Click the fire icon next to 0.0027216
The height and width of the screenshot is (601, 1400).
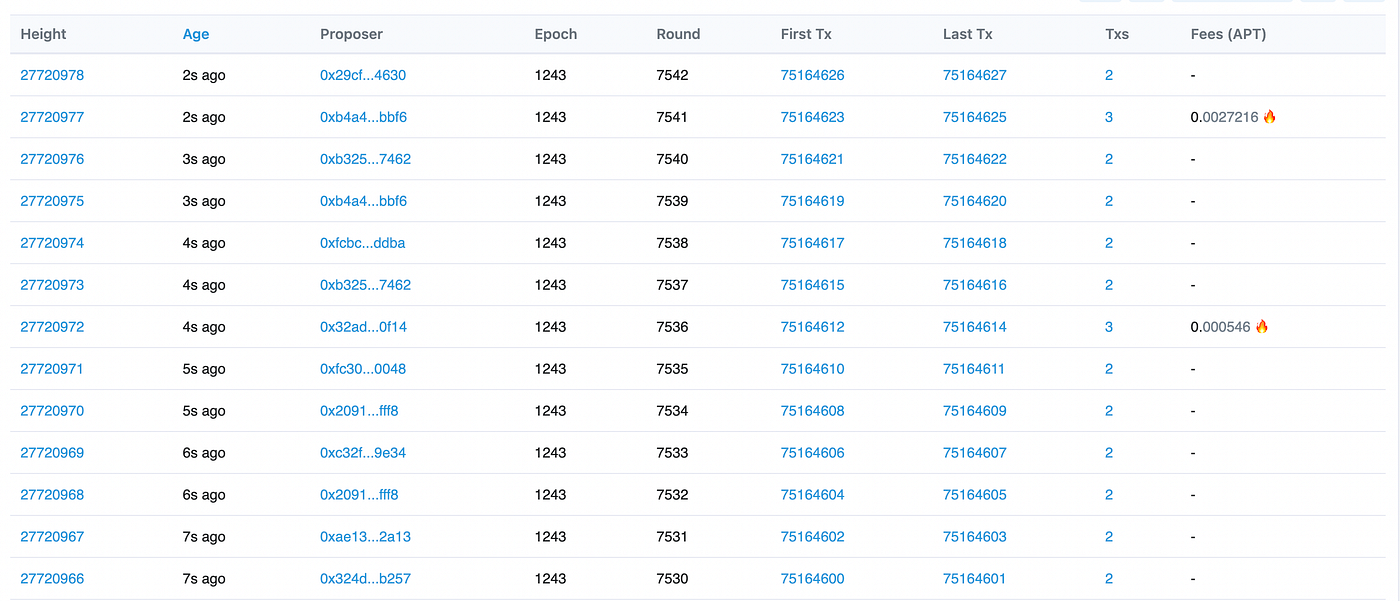click(1270, 117)
